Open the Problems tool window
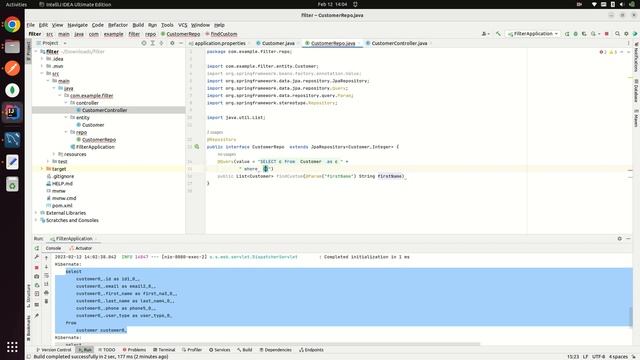 [134, 350]
